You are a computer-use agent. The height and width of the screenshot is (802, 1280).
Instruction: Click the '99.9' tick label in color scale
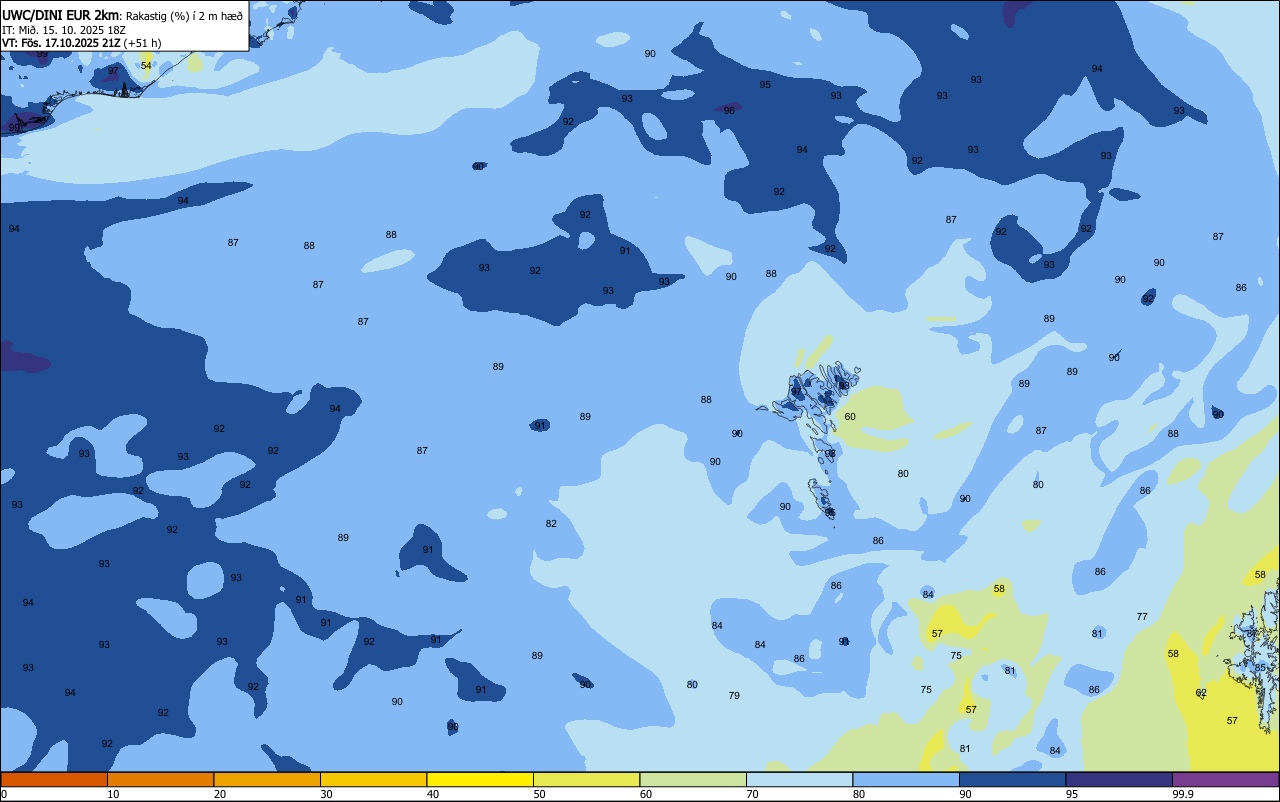tap(1183, 794)
